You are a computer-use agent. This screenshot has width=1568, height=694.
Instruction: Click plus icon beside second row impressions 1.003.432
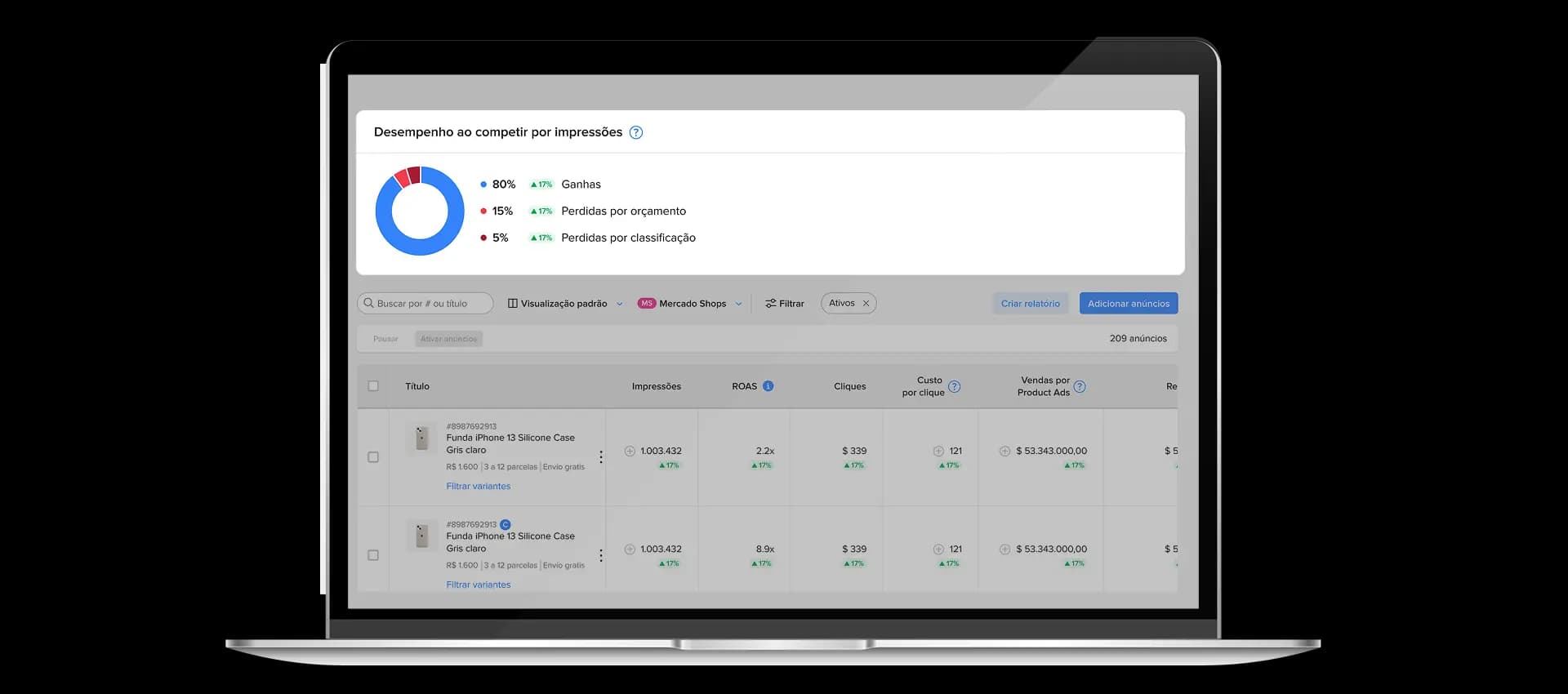click(x=630, y=549)
